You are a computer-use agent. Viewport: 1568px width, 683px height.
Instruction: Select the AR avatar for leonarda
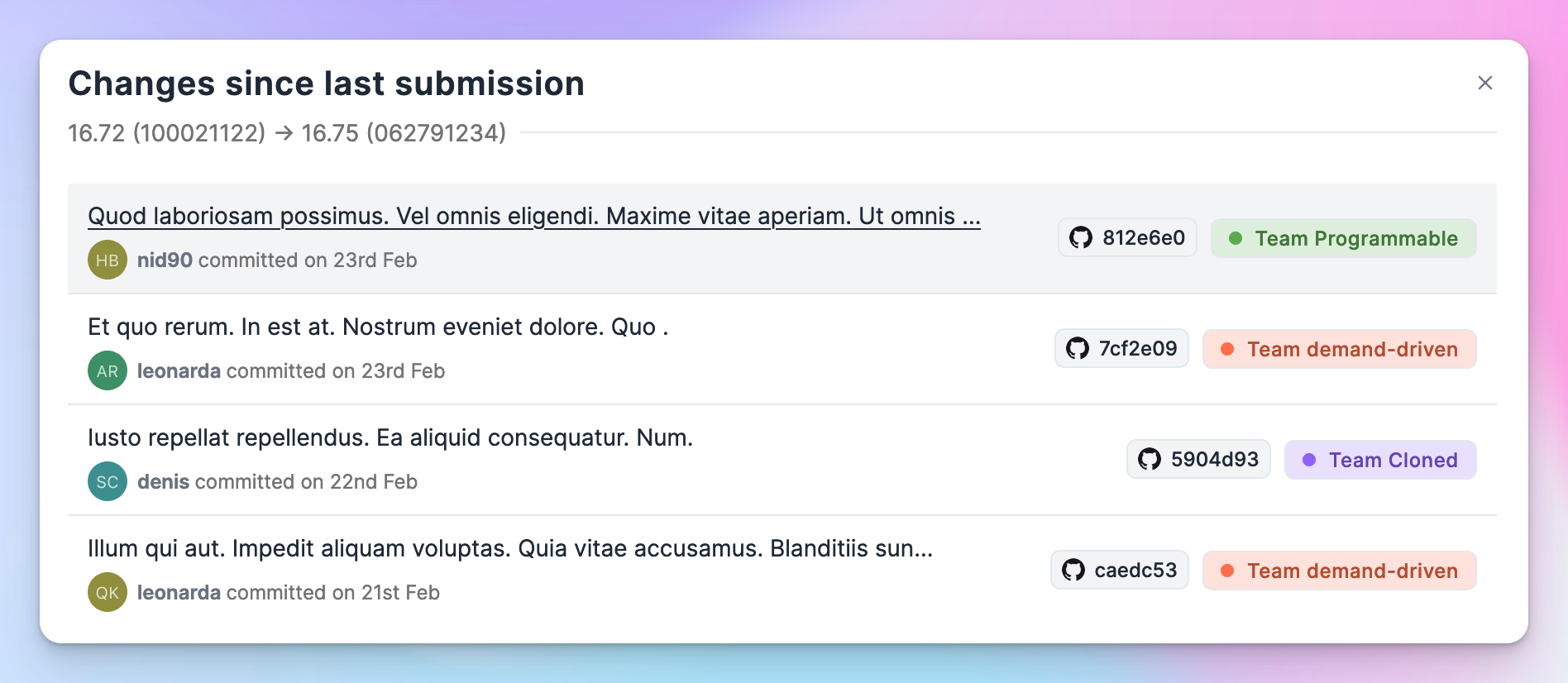pos(108,370)
